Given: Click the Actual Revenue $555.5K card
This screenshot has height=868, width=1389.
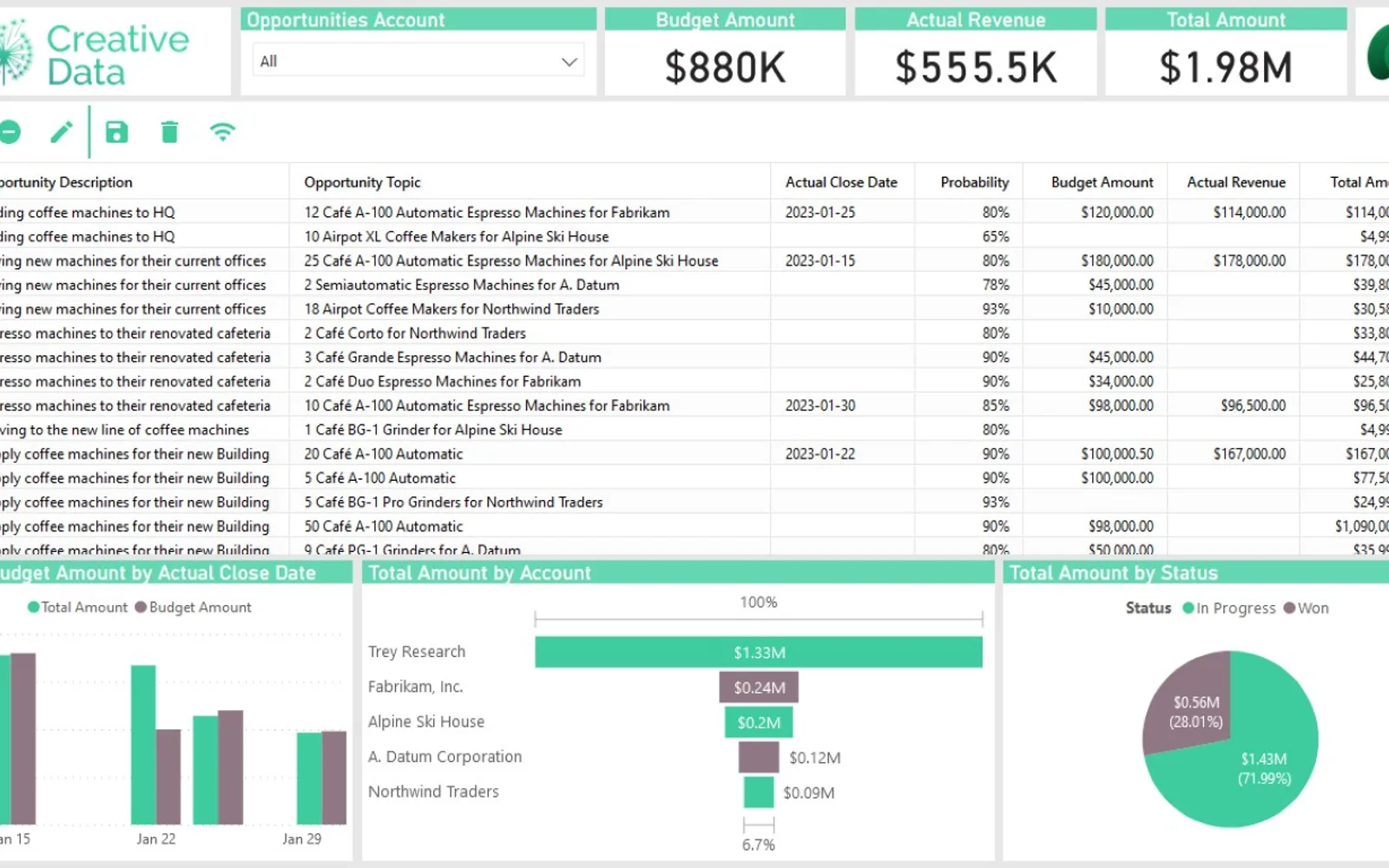Looking at the screenshot, I should 976,52.
